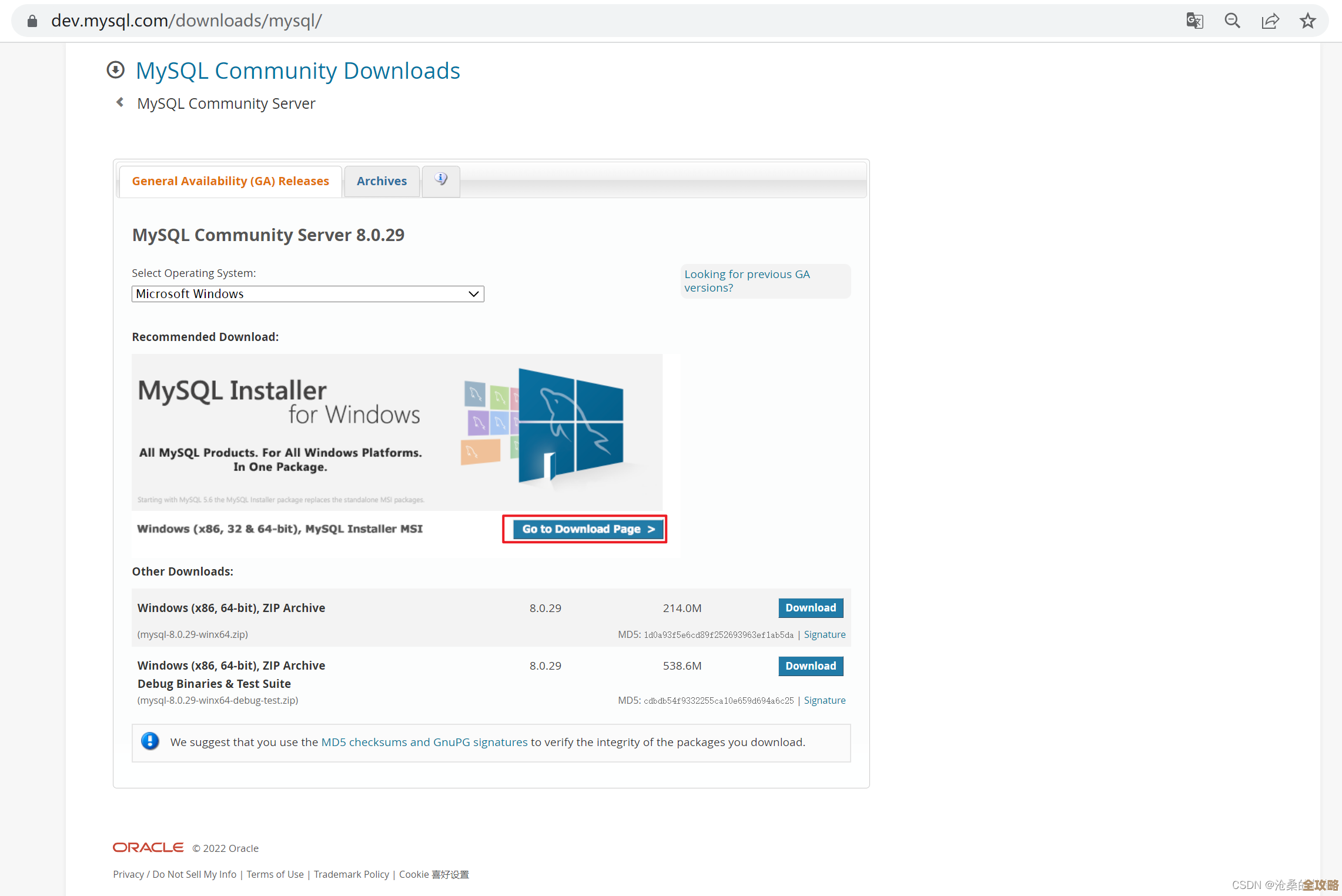This screenshot has height=896, width=1342.
Task: Download the 214.0M ZIP Archive
Action: coord(810,608)
